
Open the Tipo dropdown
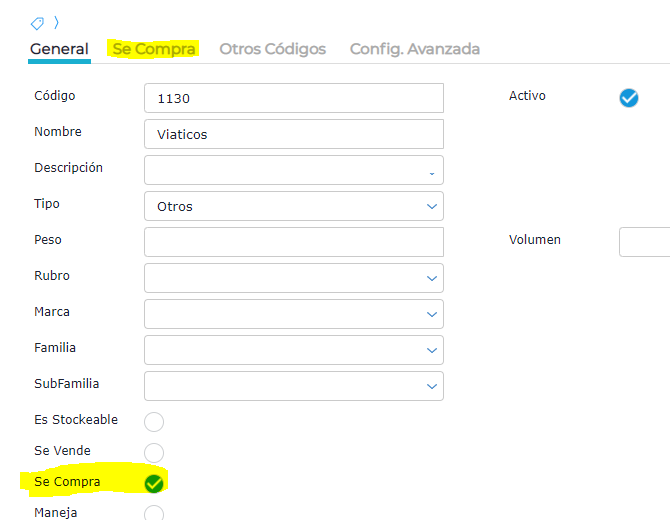294,206
